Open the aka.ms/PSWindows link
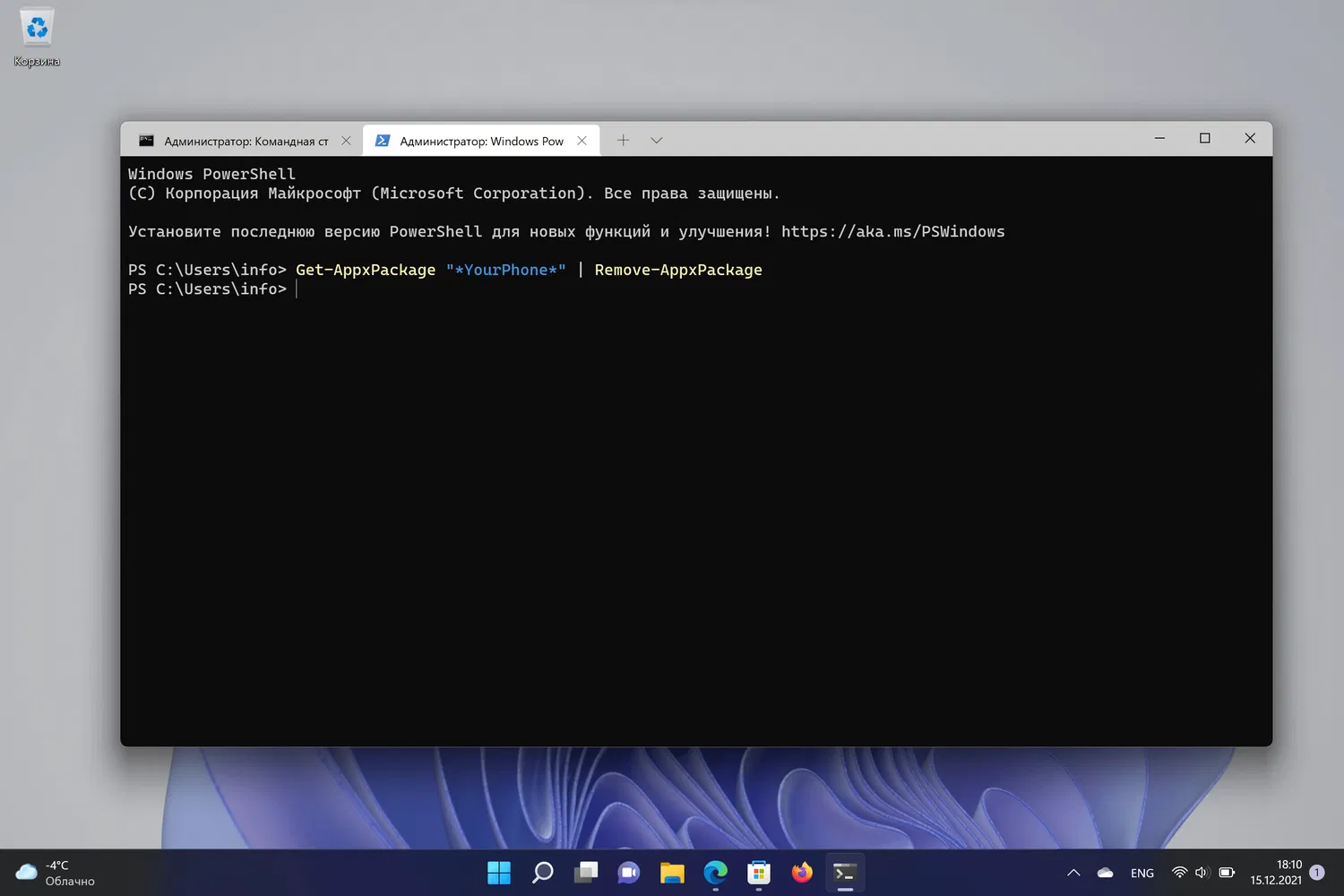 [x=893, y=231]
